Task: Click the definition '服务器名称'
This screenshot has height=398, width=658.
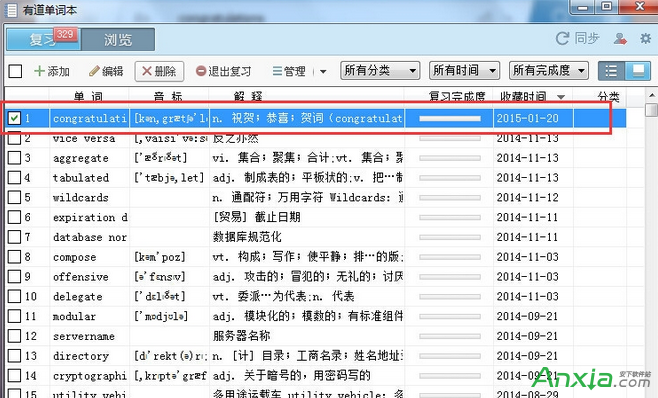Action: (x=241, y=336)
